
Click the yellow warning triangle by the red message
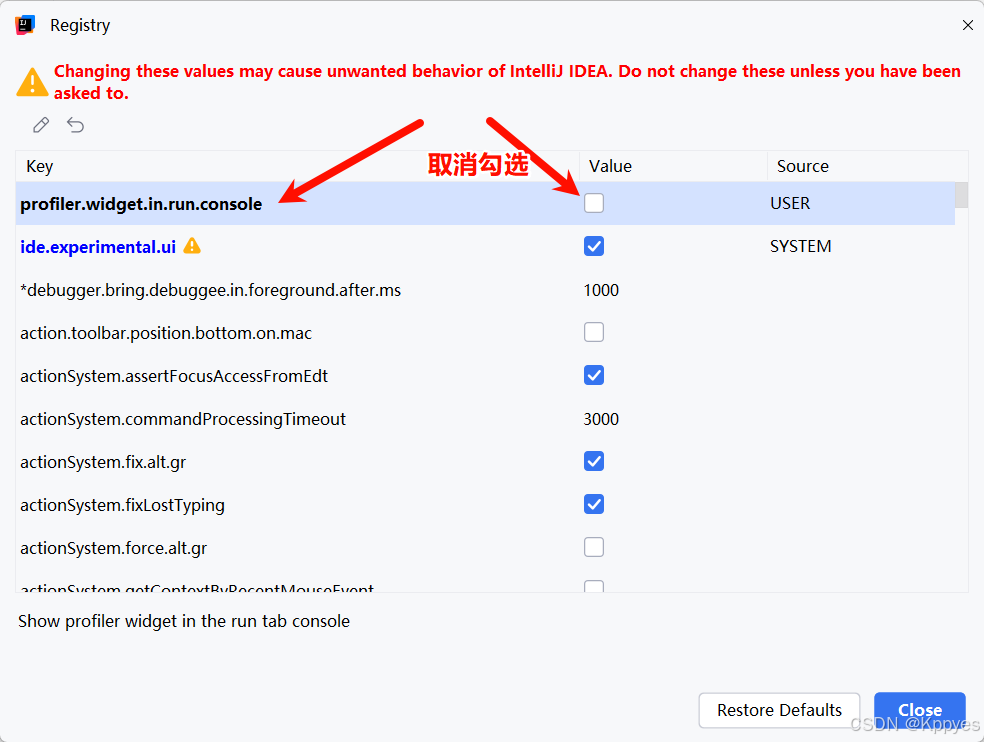click(32, 82)
